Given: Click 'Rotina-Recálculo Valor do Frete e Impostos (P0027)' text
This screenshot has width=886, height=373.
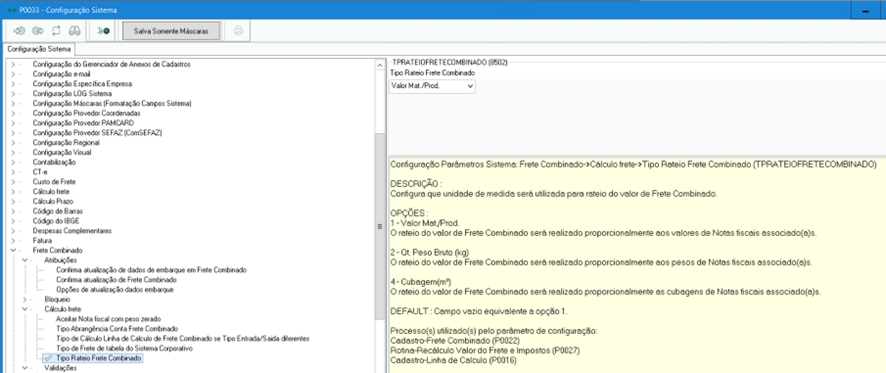Looking at the screenshot, I should (x=485, y=350).
